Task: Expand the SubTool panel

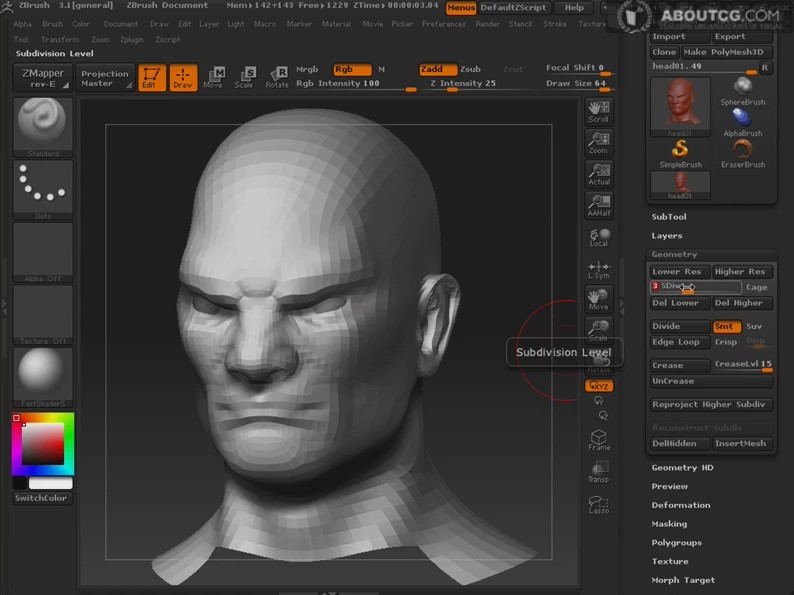Action: [x=669, y=217]
